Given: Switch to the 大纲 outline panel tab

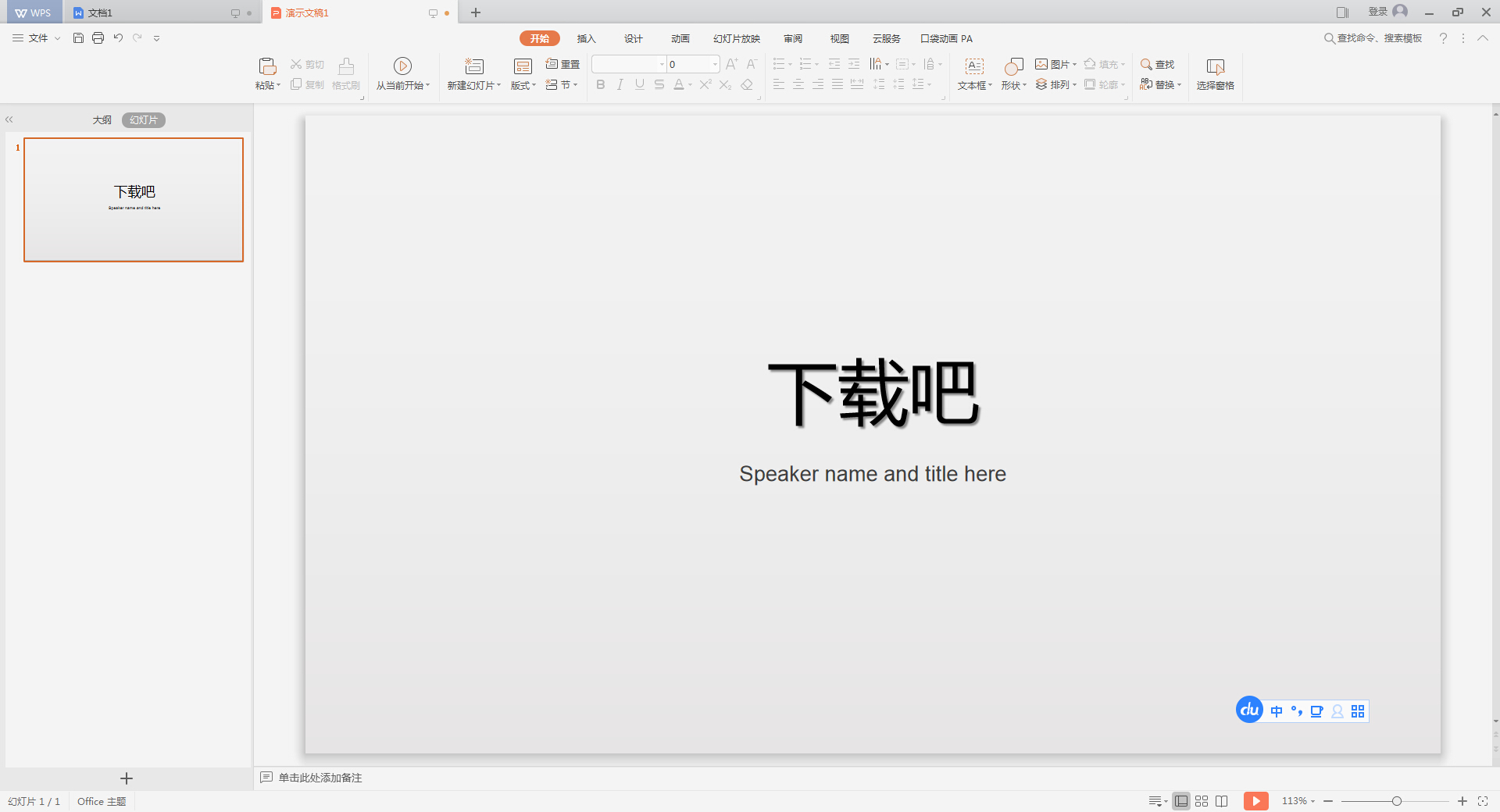Looking at the screenshot, I should [x=102, y=119].
